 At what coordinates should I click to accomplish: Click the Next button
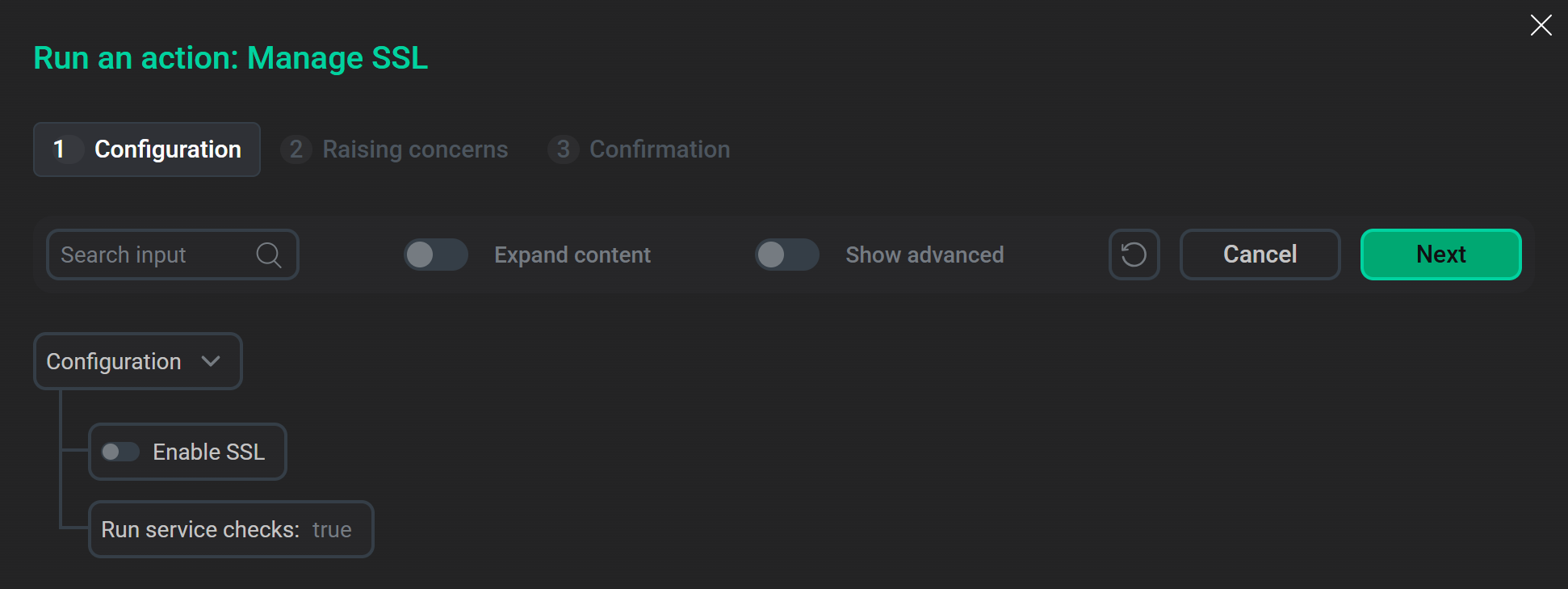click(x=1440, y=255)
